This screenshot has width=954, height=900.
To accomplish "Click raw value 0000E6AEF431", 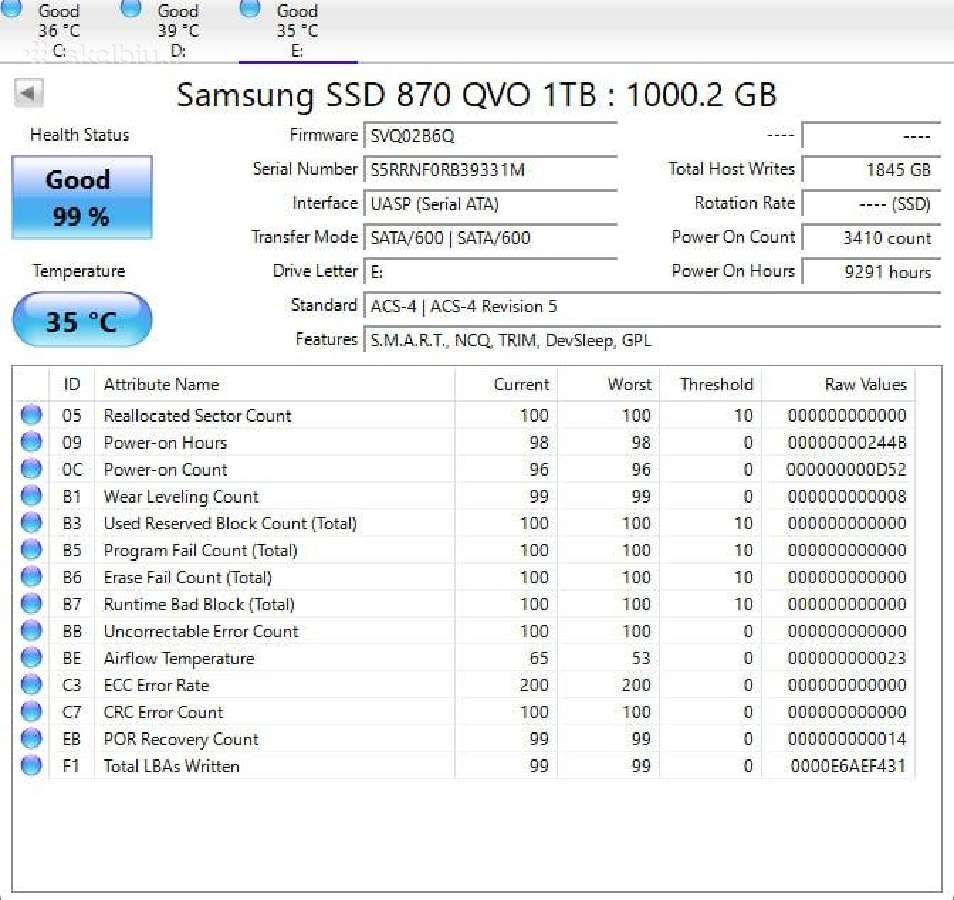I will tap(848, 766).
